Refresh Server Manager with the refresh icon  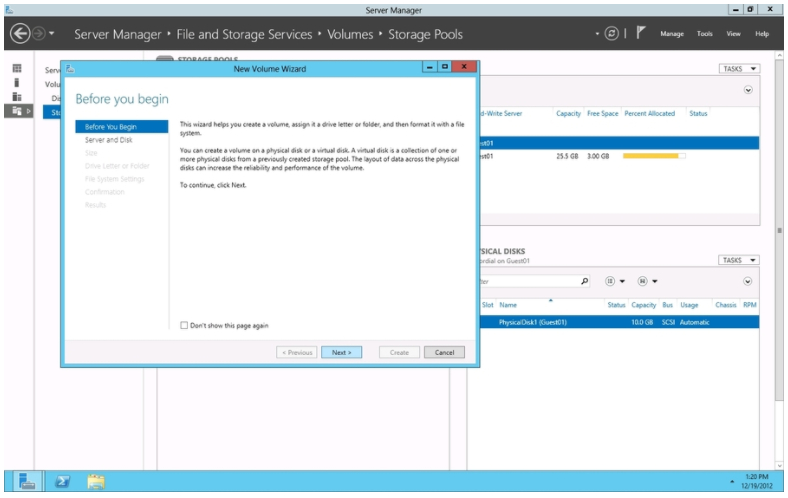pyautogui.click(x=611, y=34)
